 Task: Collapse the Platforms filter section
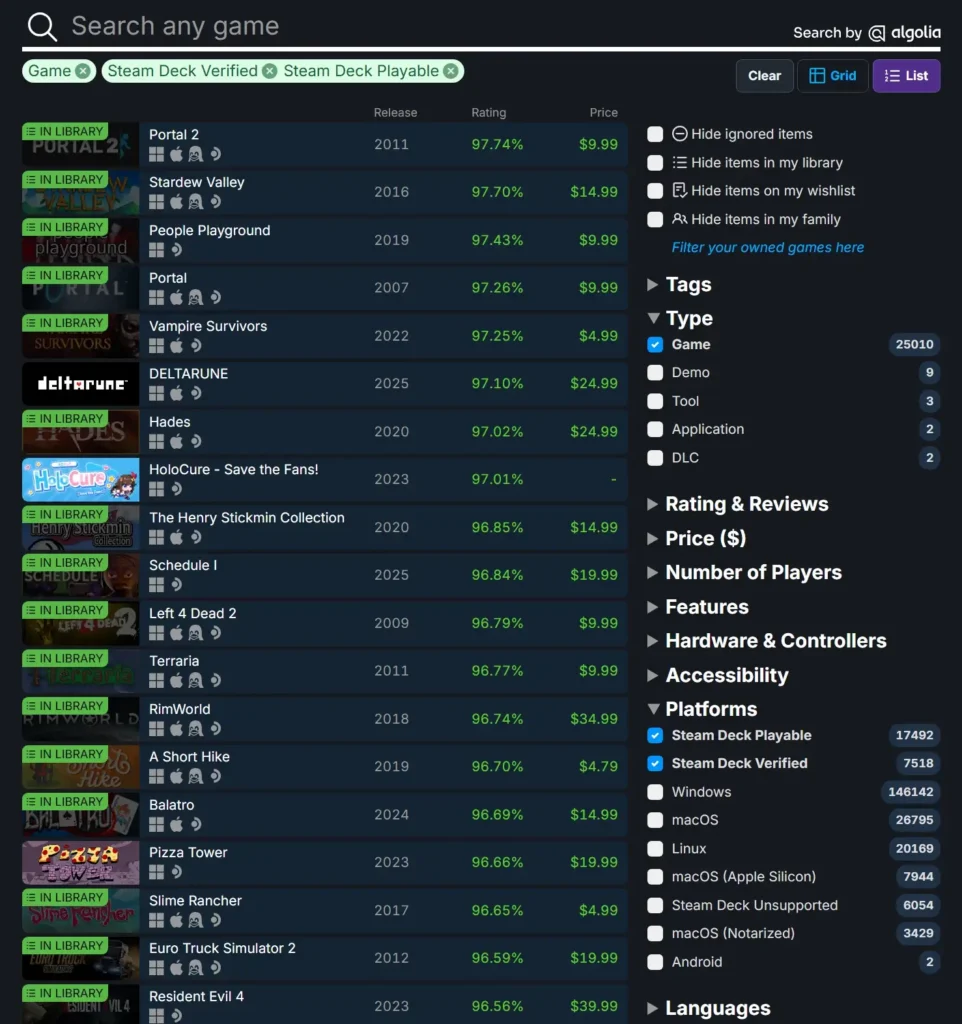pyautogui.click(x=702, y=709)
